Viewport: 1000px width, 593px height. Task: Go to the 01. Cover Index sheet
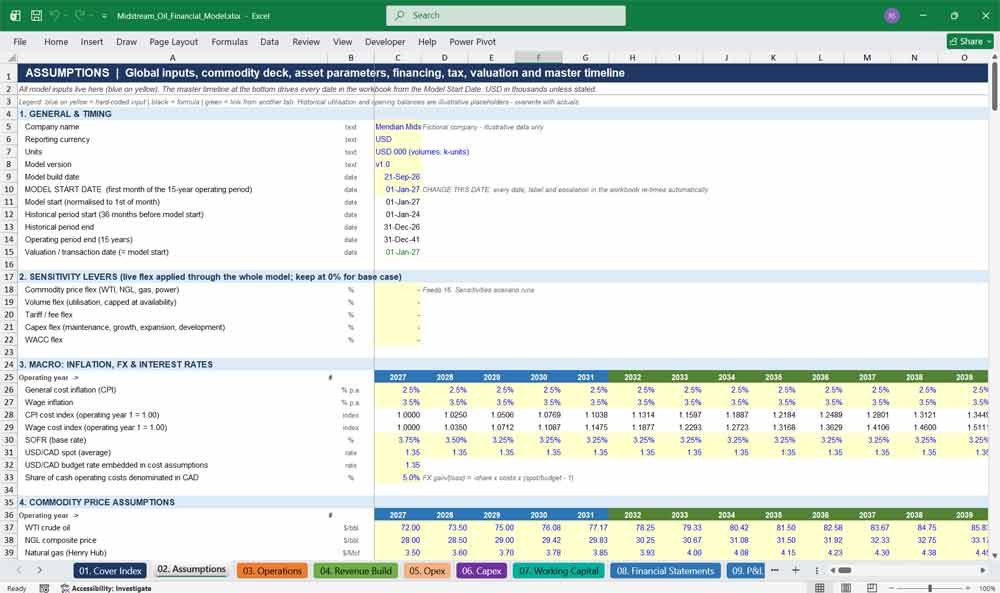click(x=110, y=571)
